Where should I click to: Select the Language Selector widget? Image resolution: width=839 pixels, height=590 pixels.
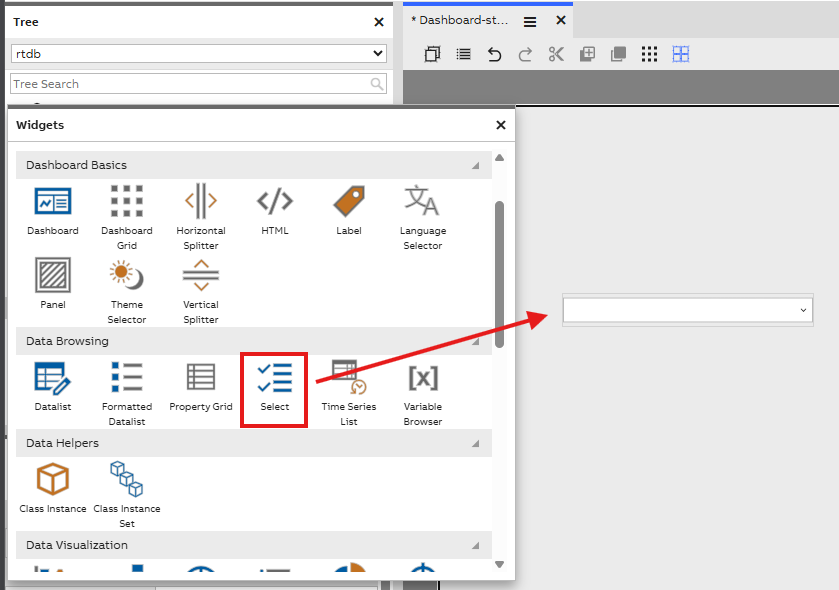point(422,201)
